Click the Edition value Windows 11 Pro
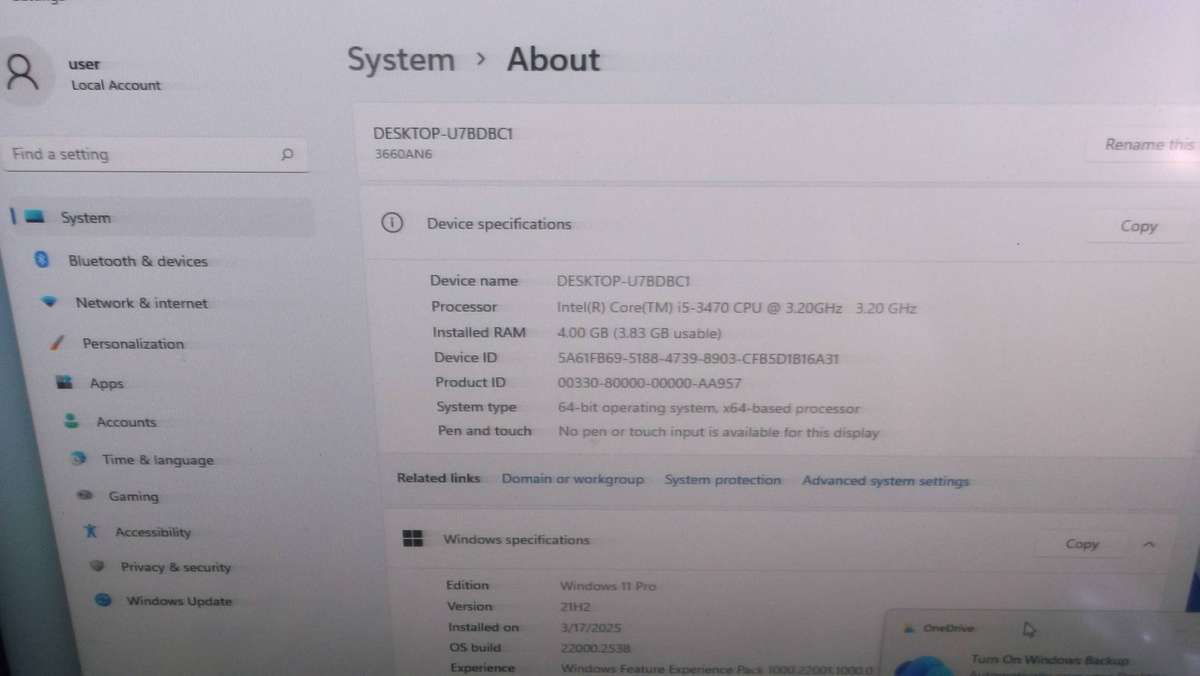 click(608, 586)
